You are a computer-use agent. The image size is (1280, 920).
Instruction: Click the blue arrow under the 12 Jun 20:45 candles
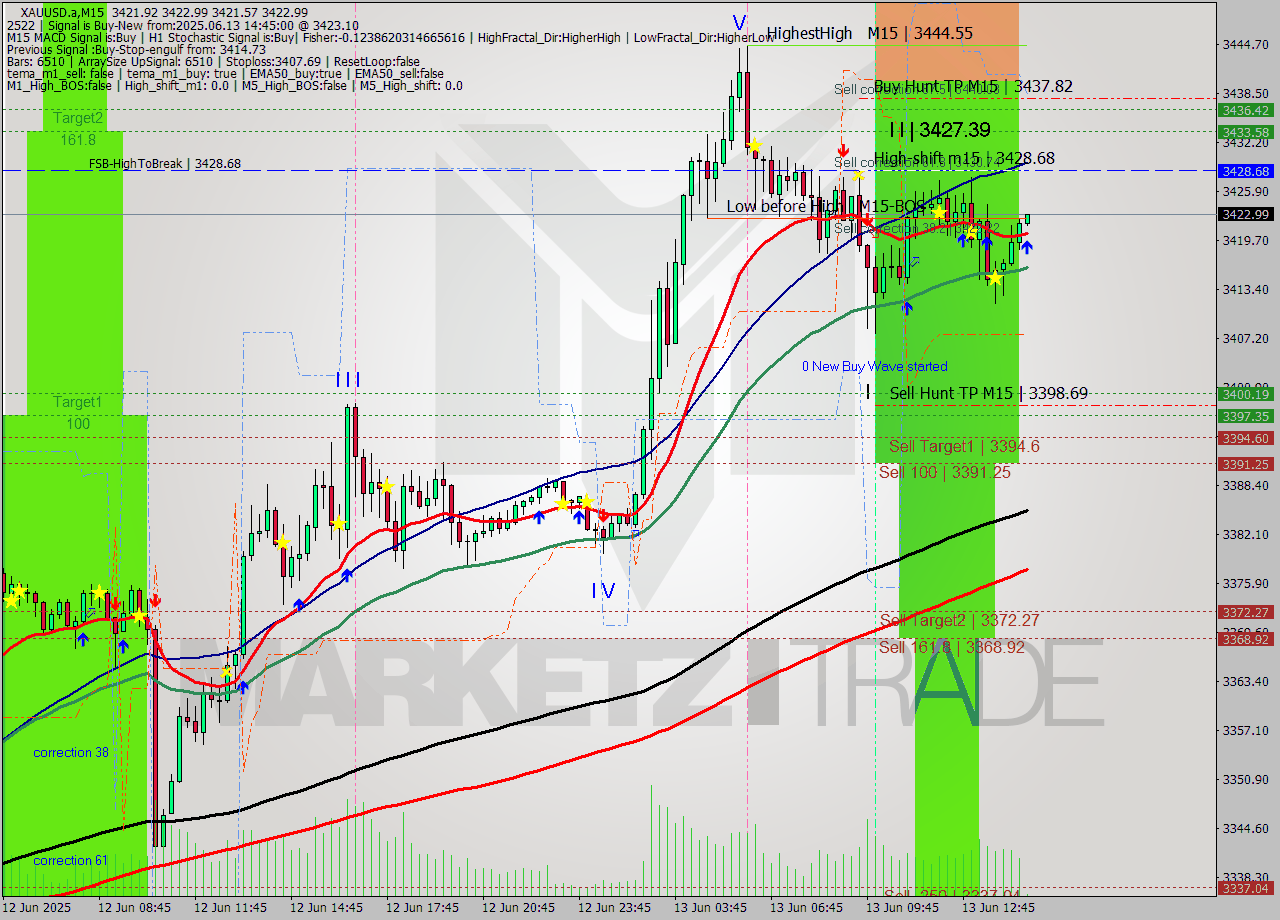click(539, 518)
